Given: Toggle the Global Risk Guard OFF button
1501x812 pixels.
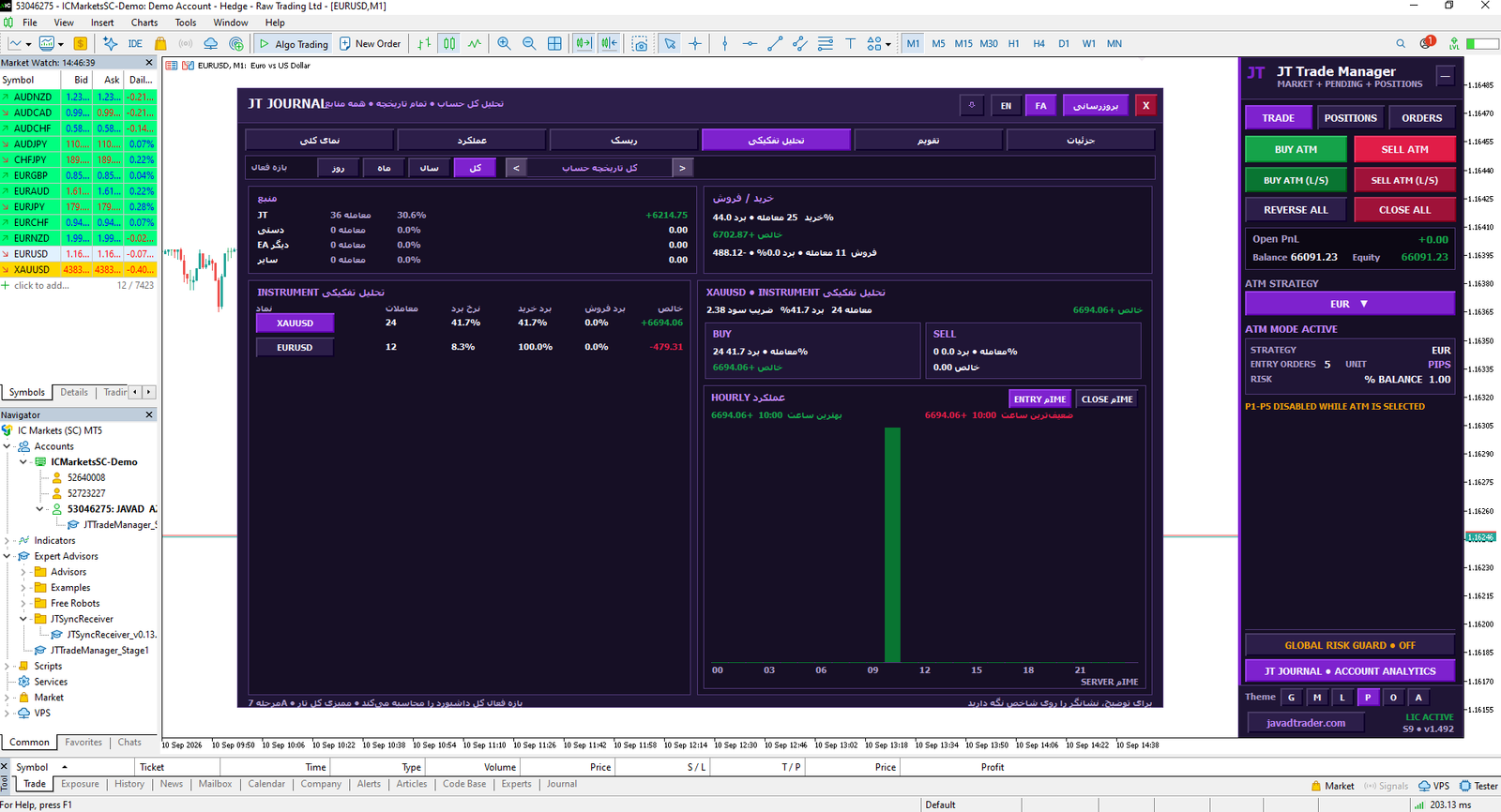Looking at the screenshot, I should pos(1350,645).
